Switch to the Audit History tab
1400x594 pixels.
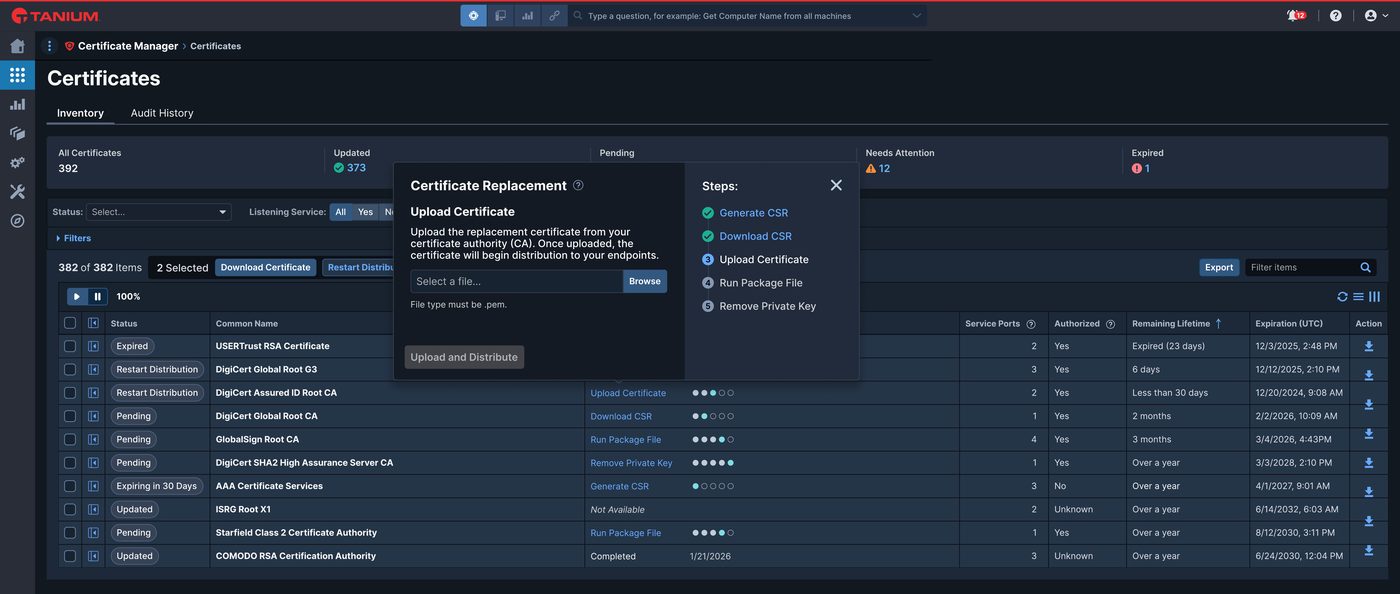tap(162, 113)
